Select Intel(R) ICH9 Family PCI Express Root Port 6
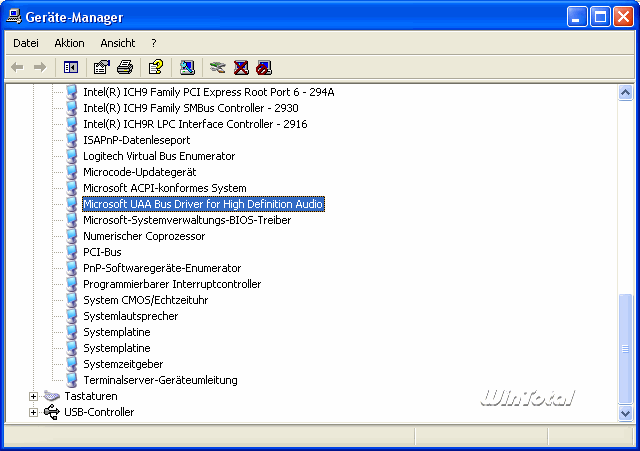This screenshot has width=640, height=451. pyautogui.click(x=209, y=92)
